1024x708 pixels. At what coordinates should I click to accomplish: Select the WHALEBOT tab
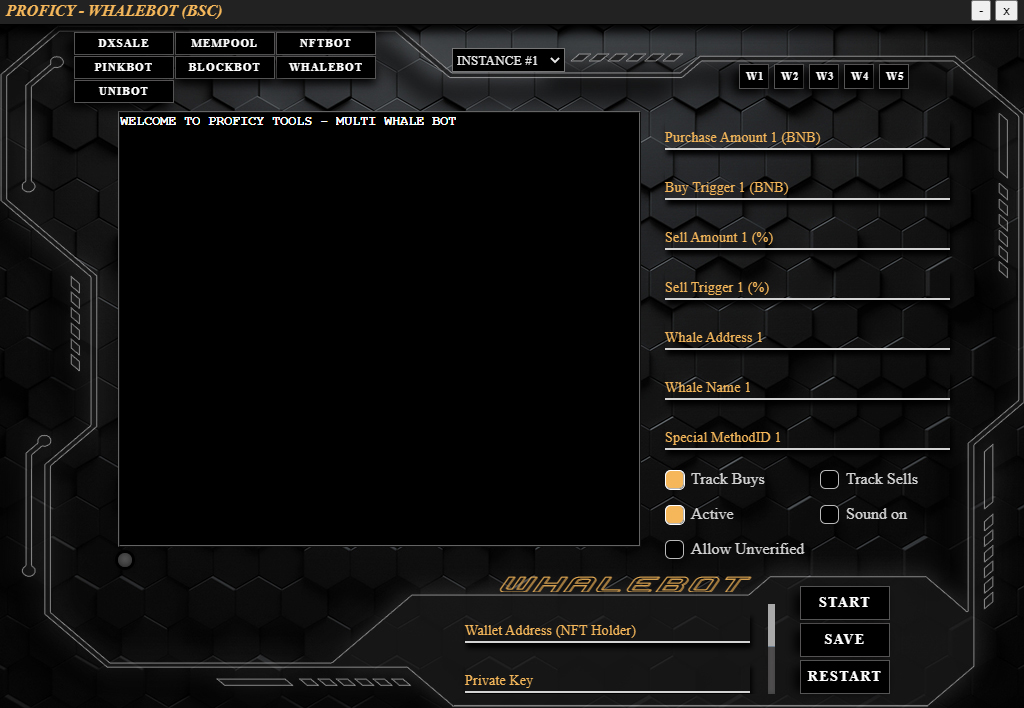coord(325,67)
